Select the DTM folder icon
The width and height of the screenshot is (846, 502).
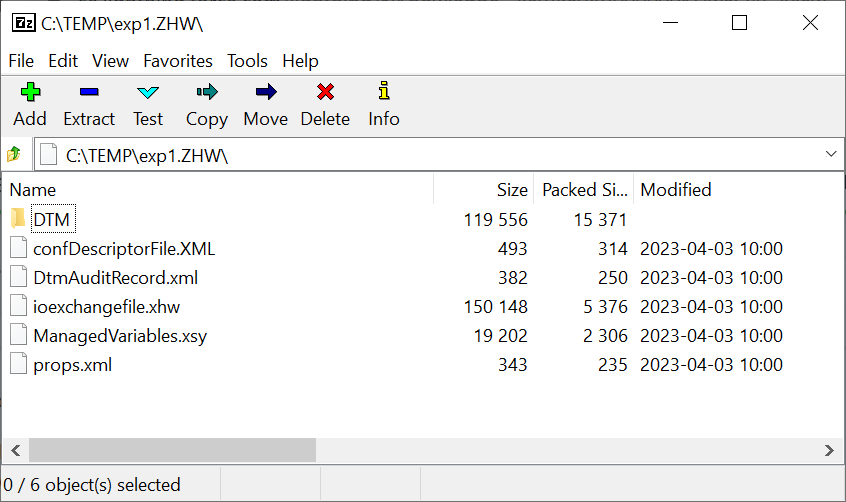tap(18, 219)
